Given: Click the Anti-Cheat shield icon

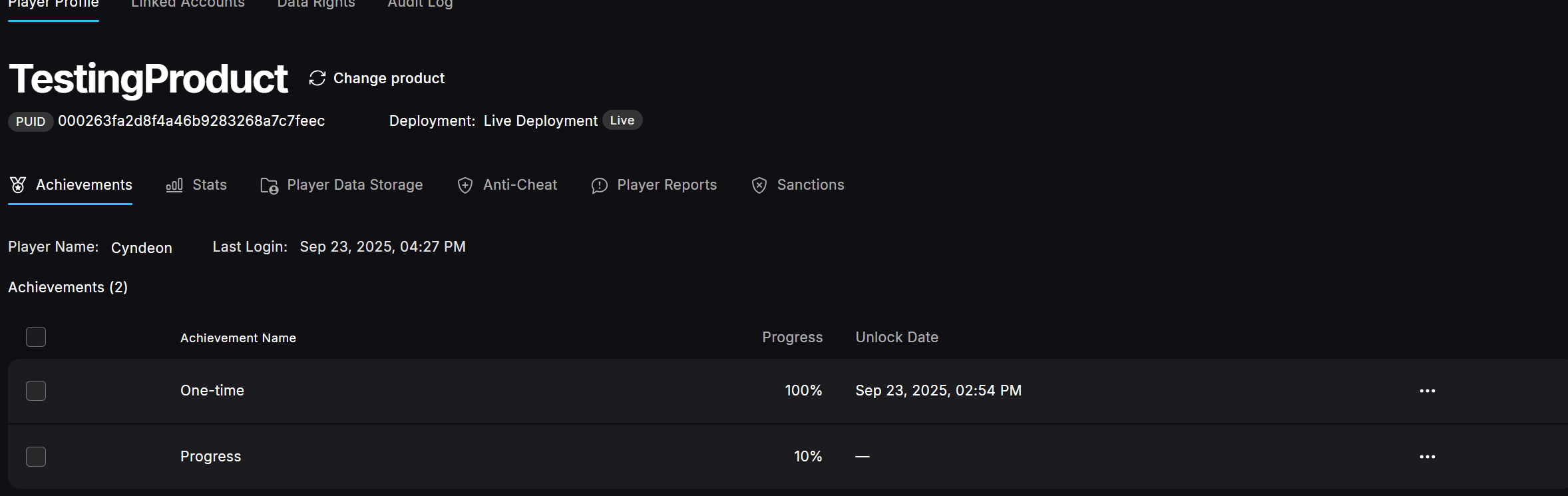Looking at the screenshot, I should pyautogui.click(x=465, y=186).
